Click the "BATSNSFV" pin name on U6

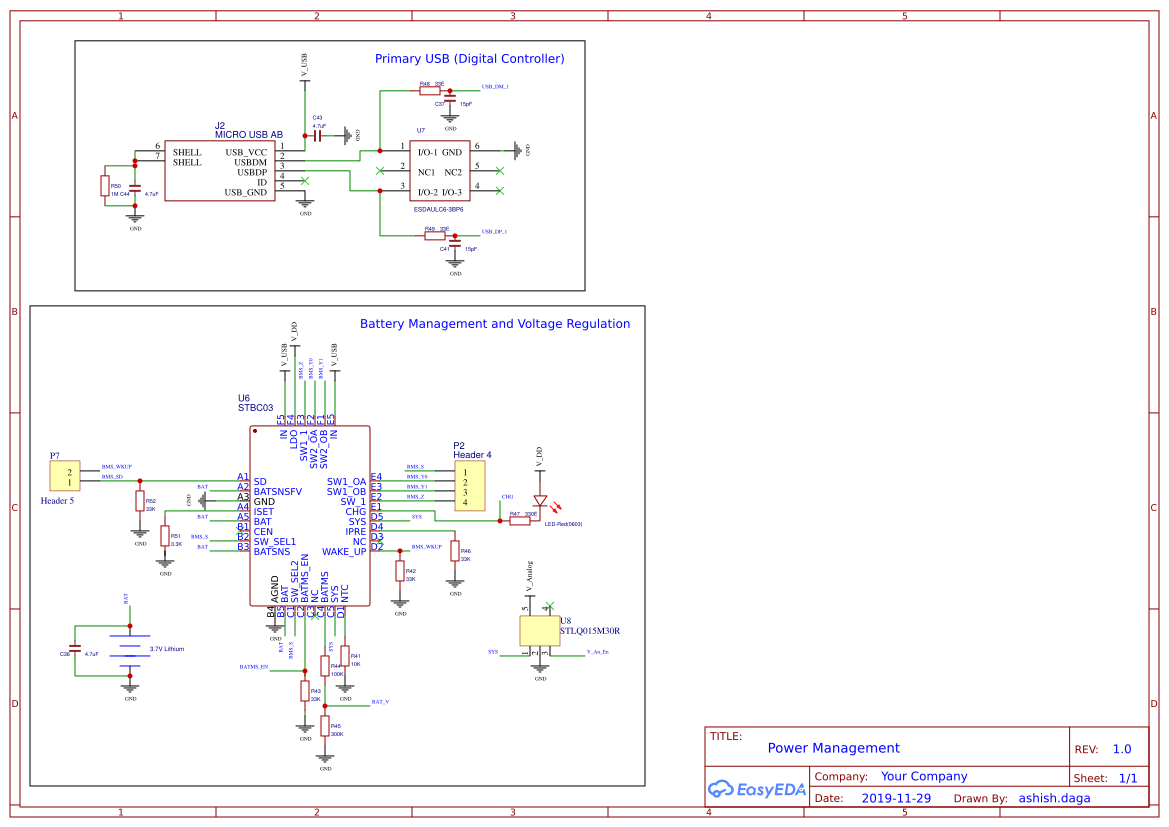pyautogui.click(x=277, y=491)
